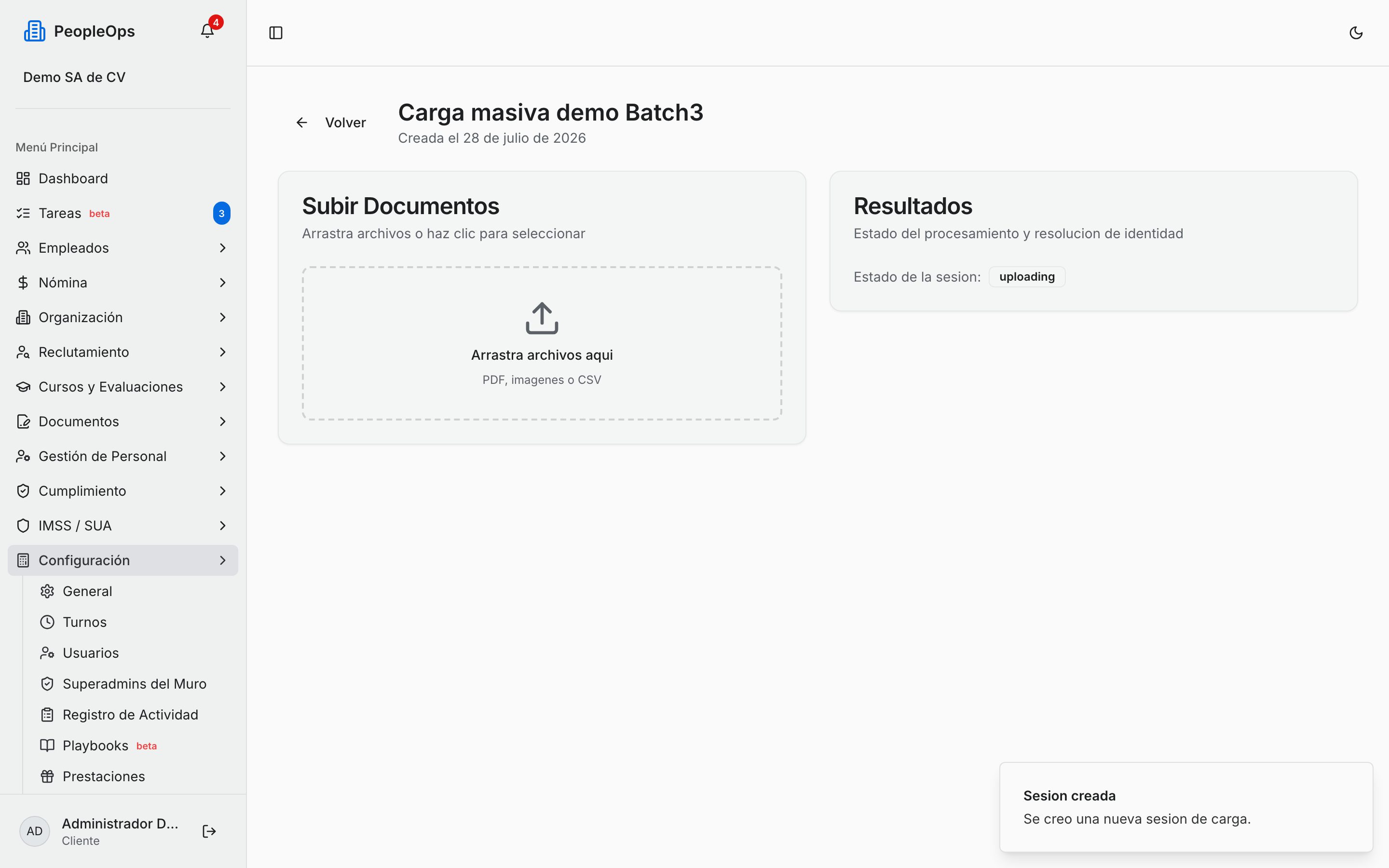Viewport: 1389px width, 868px height.
Task: Click the Superadmins del Muro shield icon
Action: (47, 684)
